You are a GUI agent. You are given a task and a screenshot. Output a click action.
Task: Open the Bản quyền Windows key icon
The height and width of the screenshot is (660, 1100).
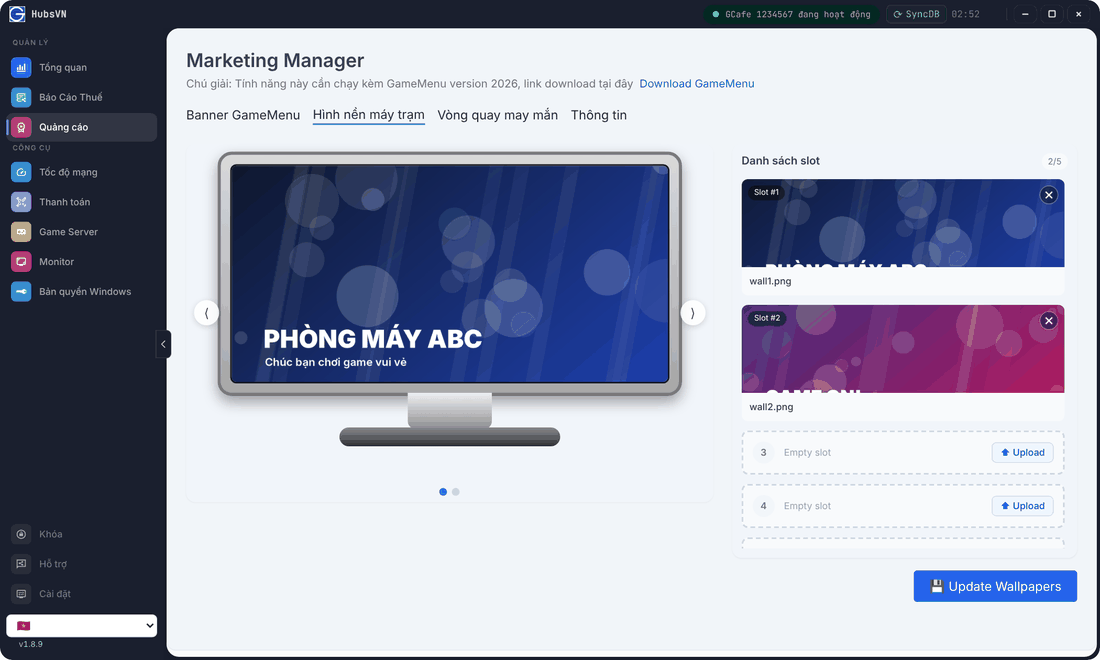21,291
